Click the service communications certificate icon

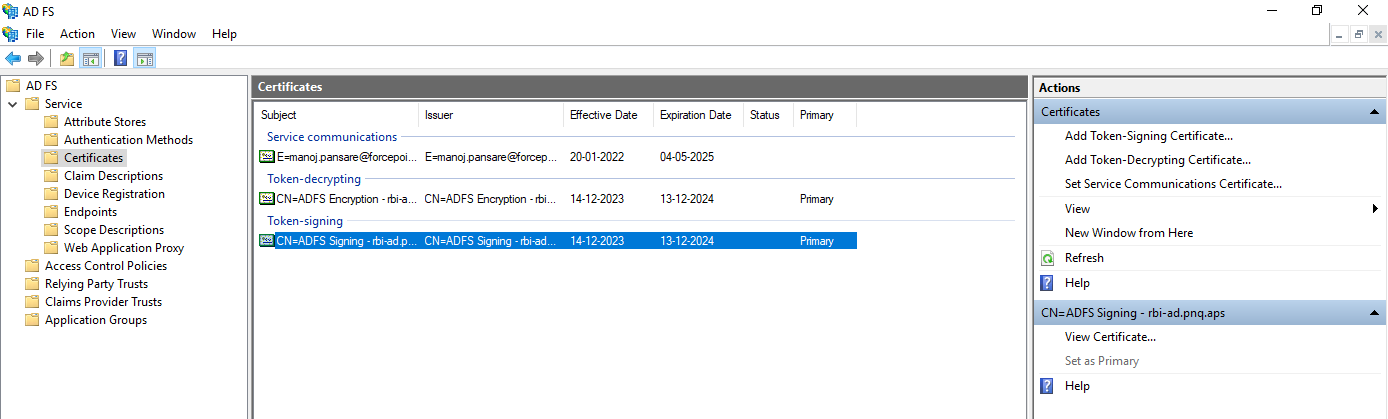[267, 157]
